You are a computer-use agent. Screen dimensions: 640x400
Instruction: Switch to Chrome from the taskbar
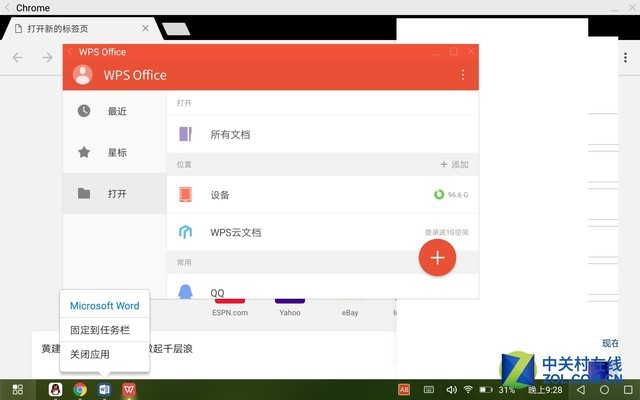coord(80,389)
